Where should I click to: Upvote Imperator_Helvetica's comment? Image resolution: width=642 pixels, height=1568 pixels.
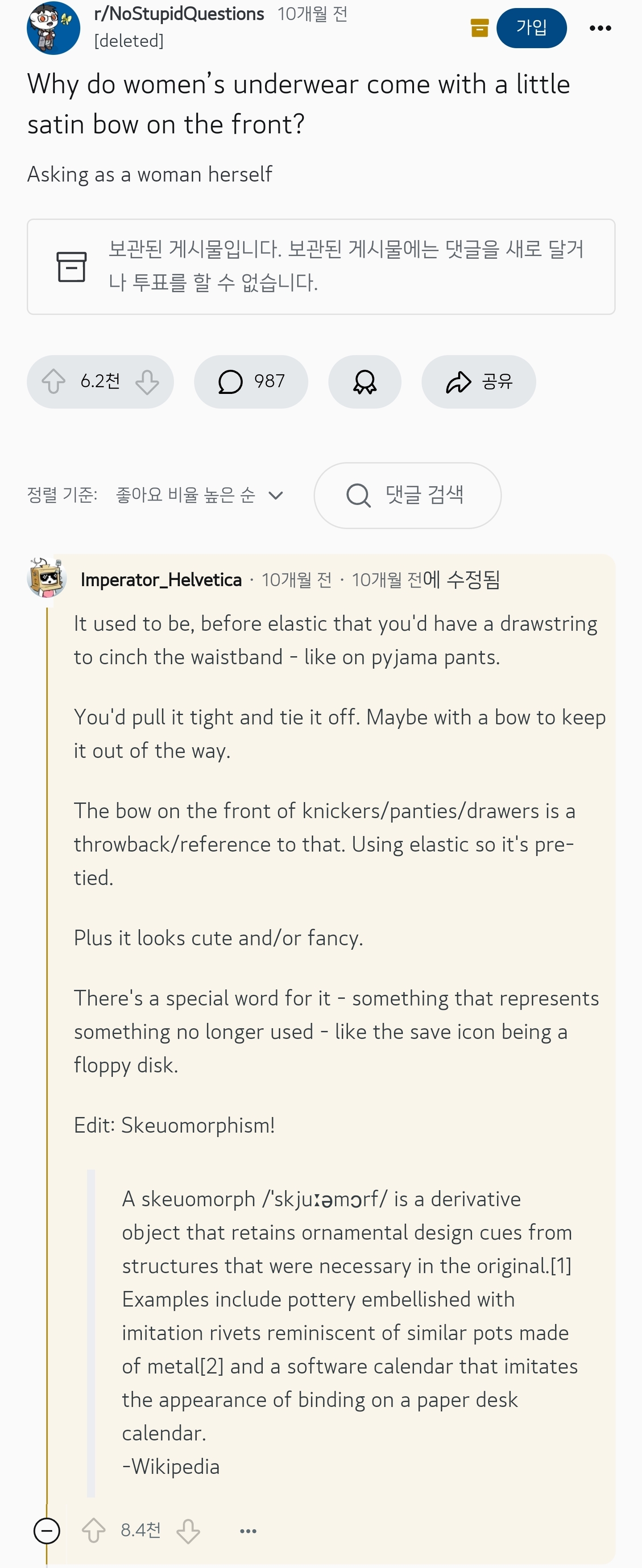click(x=94, y=1531)
